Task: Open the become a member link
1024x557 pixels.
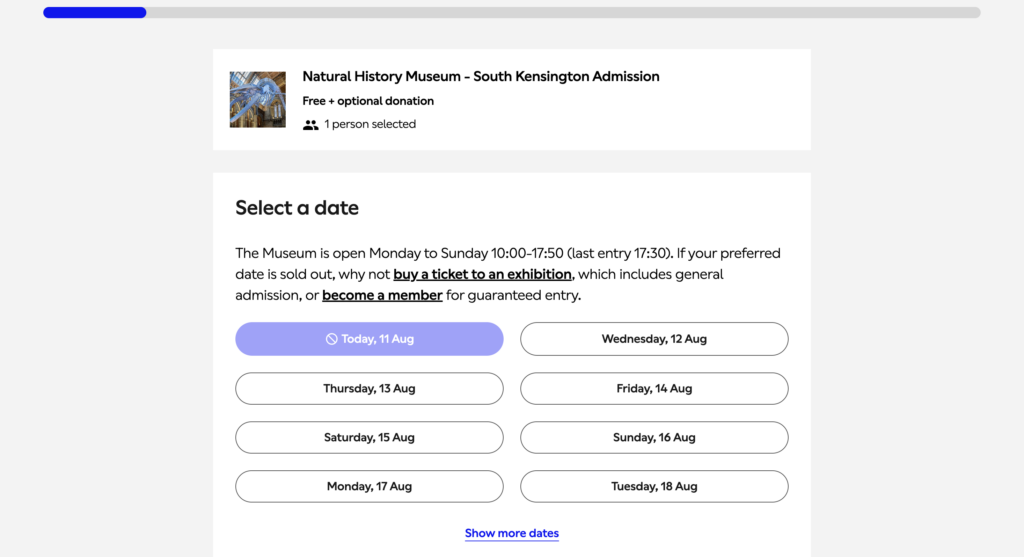Action: point(382,295)
